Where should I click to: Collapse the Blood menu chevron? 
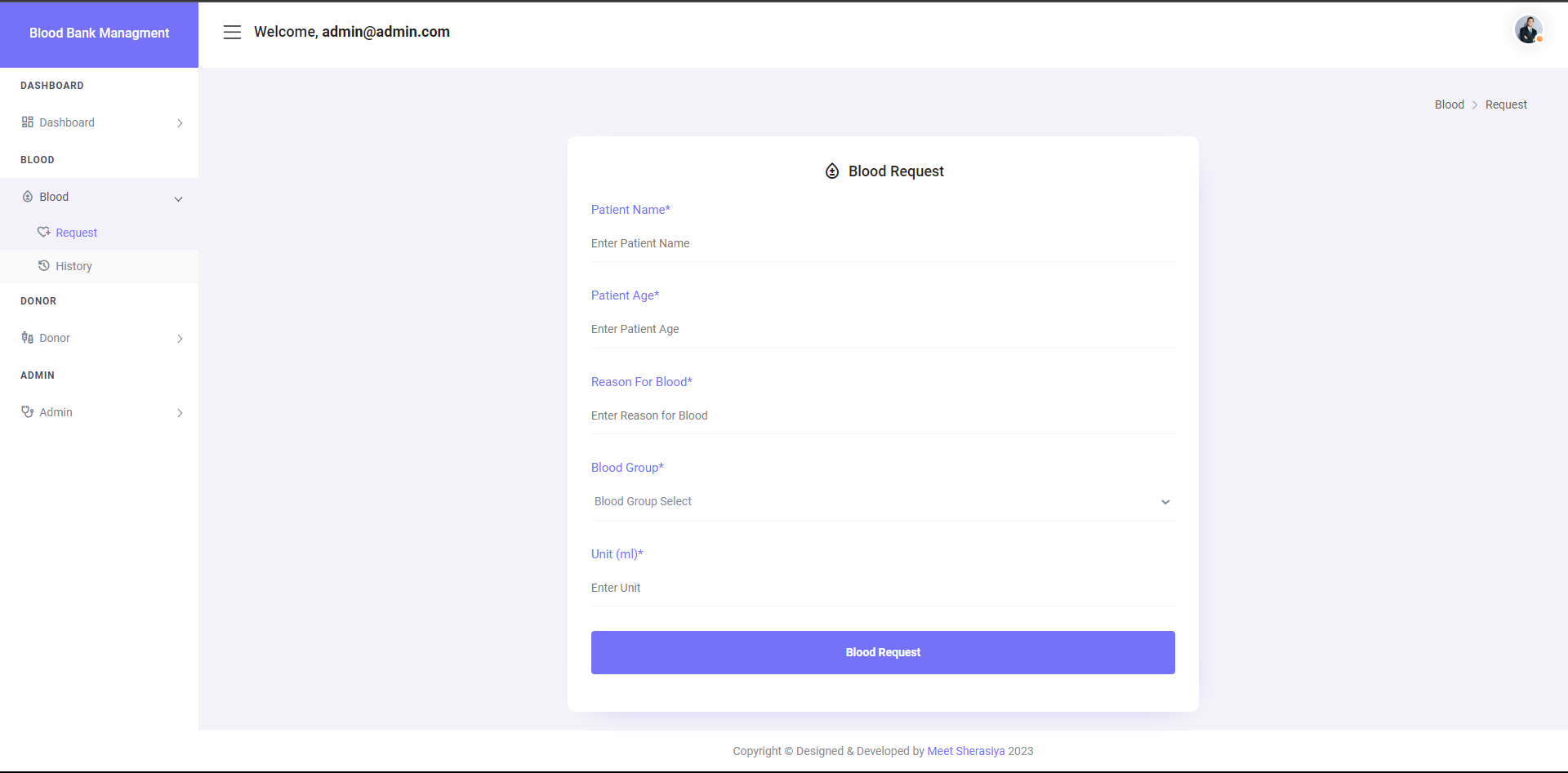(179, 198)
